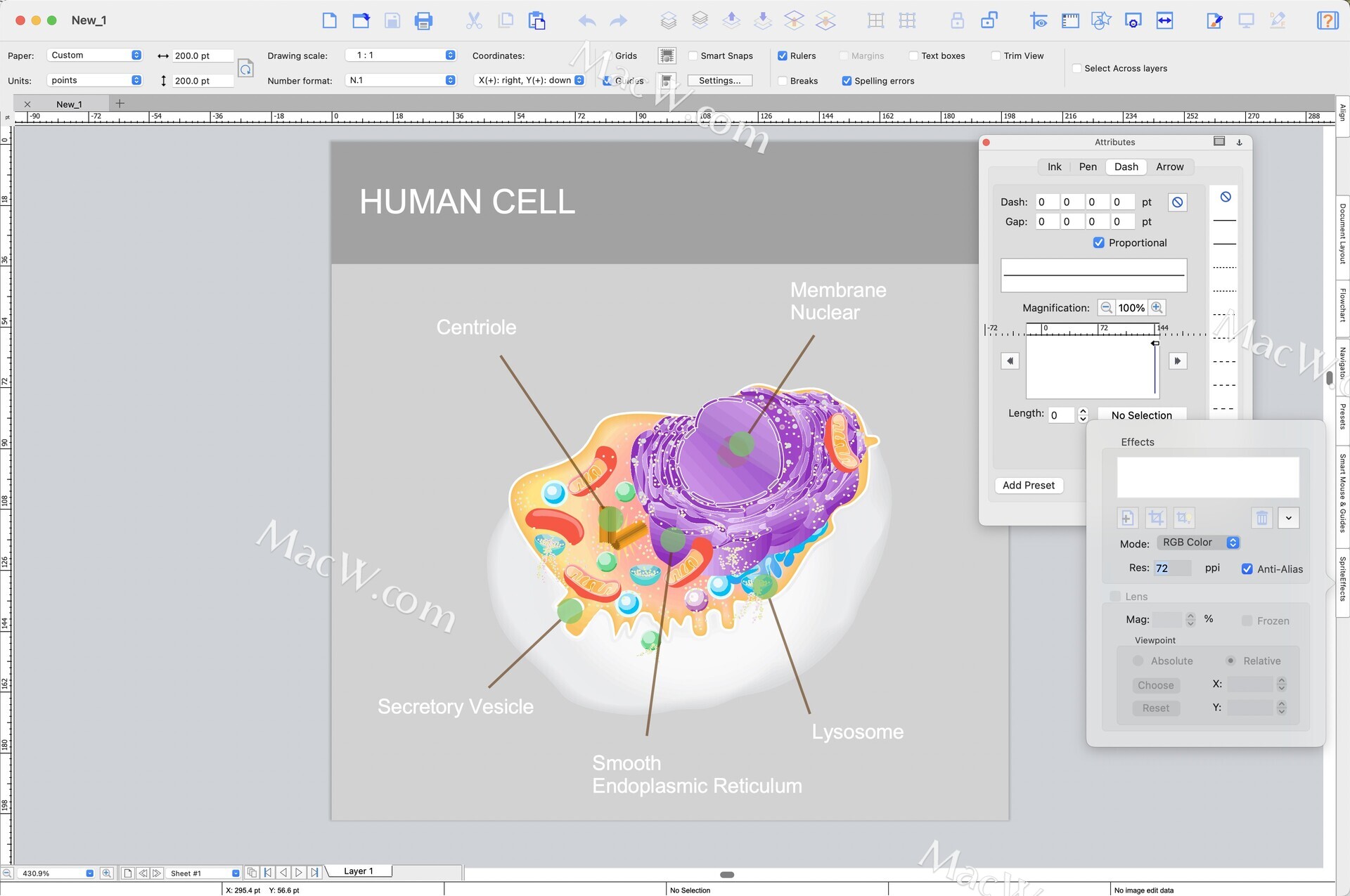Uncheck the Proportional option

point(1099,243)
